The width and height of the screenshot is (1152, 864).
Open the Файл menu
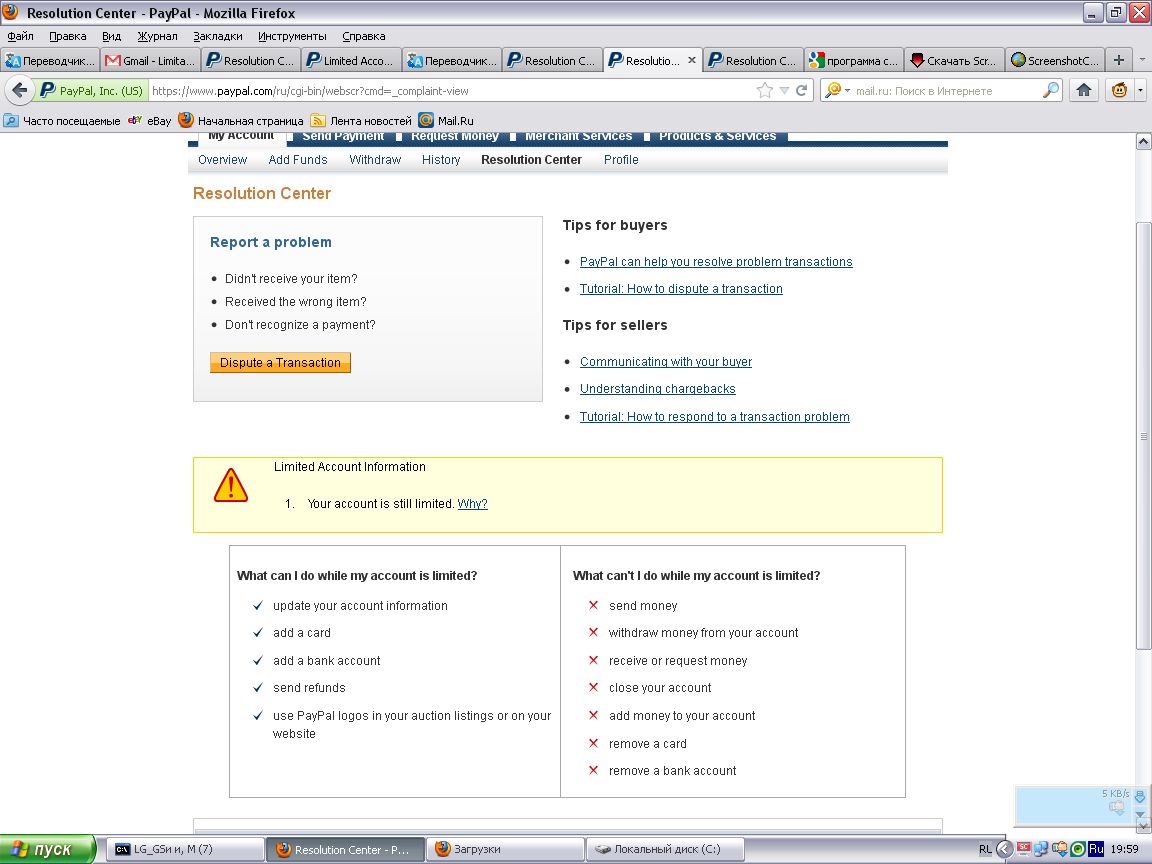(21, 36)
